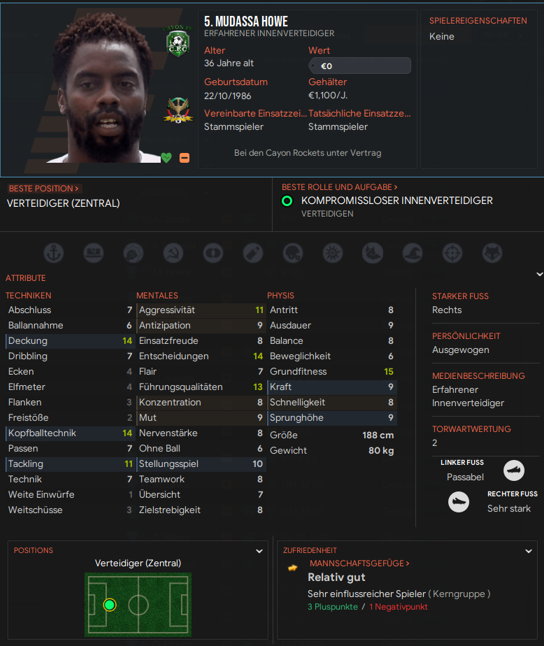
Task: Open the Beste Position link
Action: pos(43,189)
